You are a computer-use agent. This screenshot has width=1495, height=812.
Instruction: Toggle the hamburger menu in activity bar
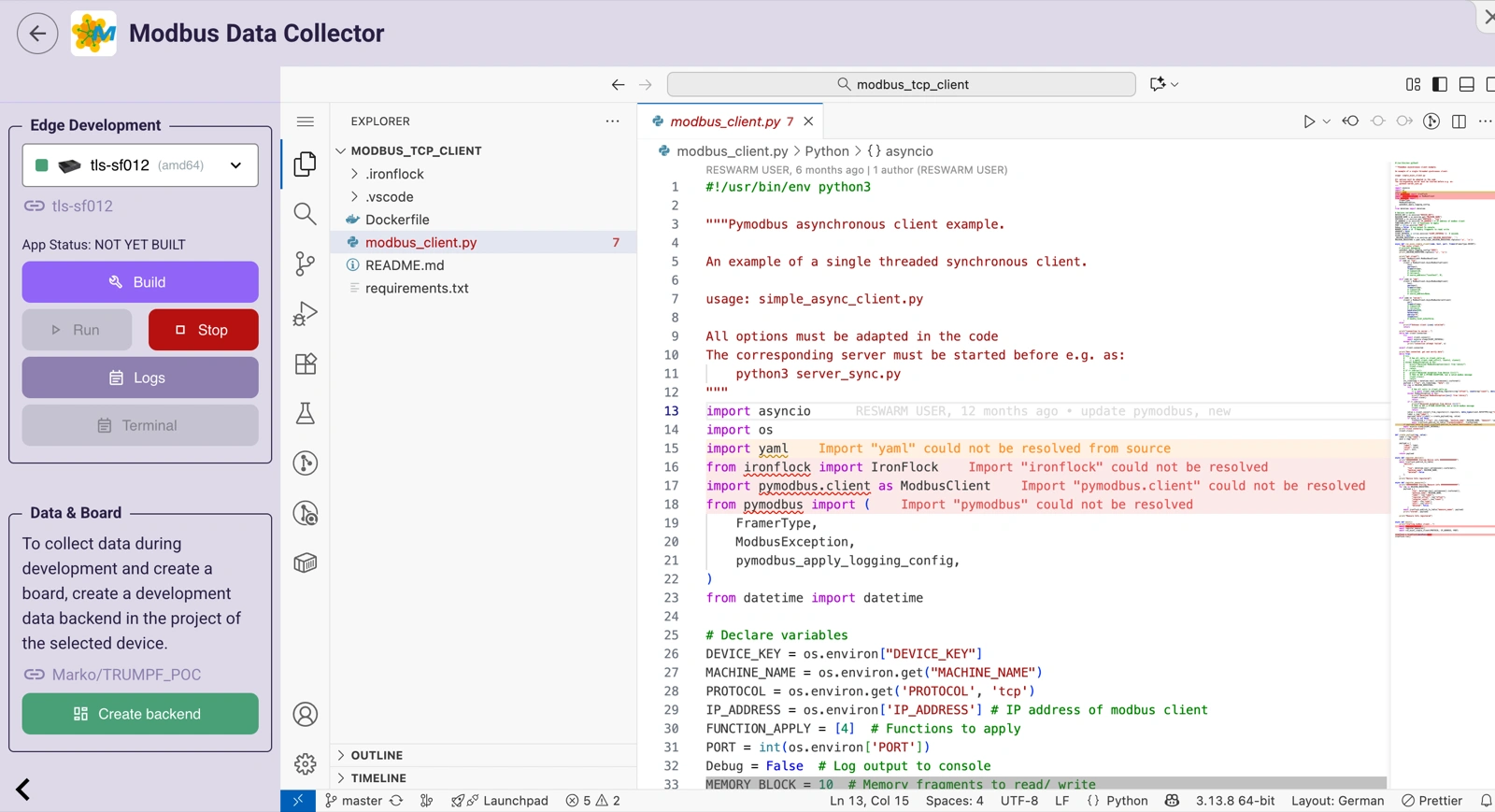(x=305, y=121)
